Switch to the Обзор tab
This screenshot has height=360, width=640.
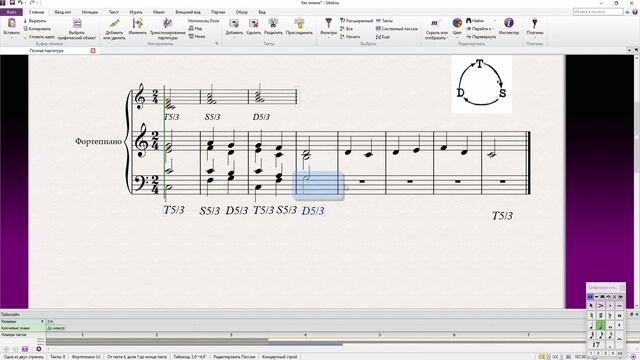tap(242, 12)
